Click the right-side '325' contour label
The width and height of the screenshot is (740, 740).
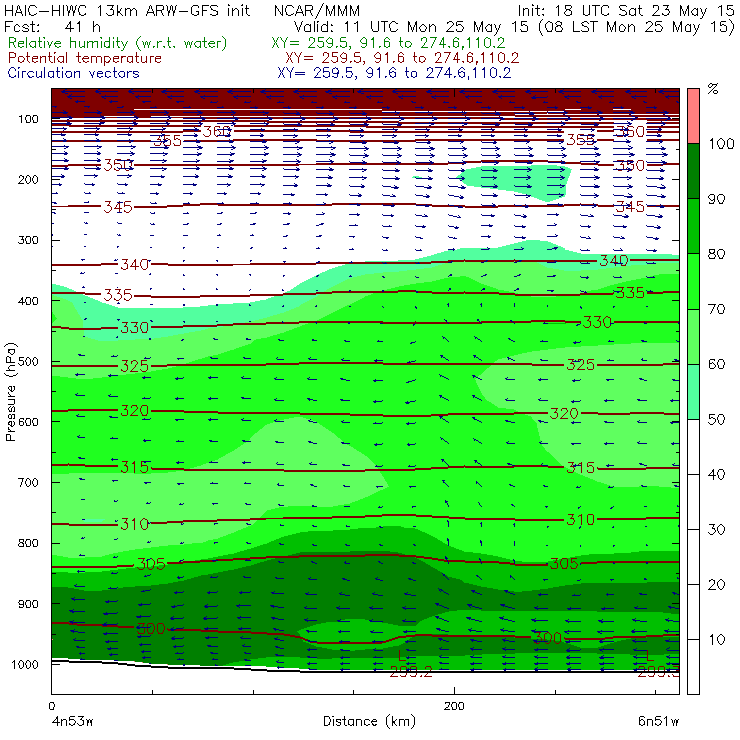coord(580,364)
